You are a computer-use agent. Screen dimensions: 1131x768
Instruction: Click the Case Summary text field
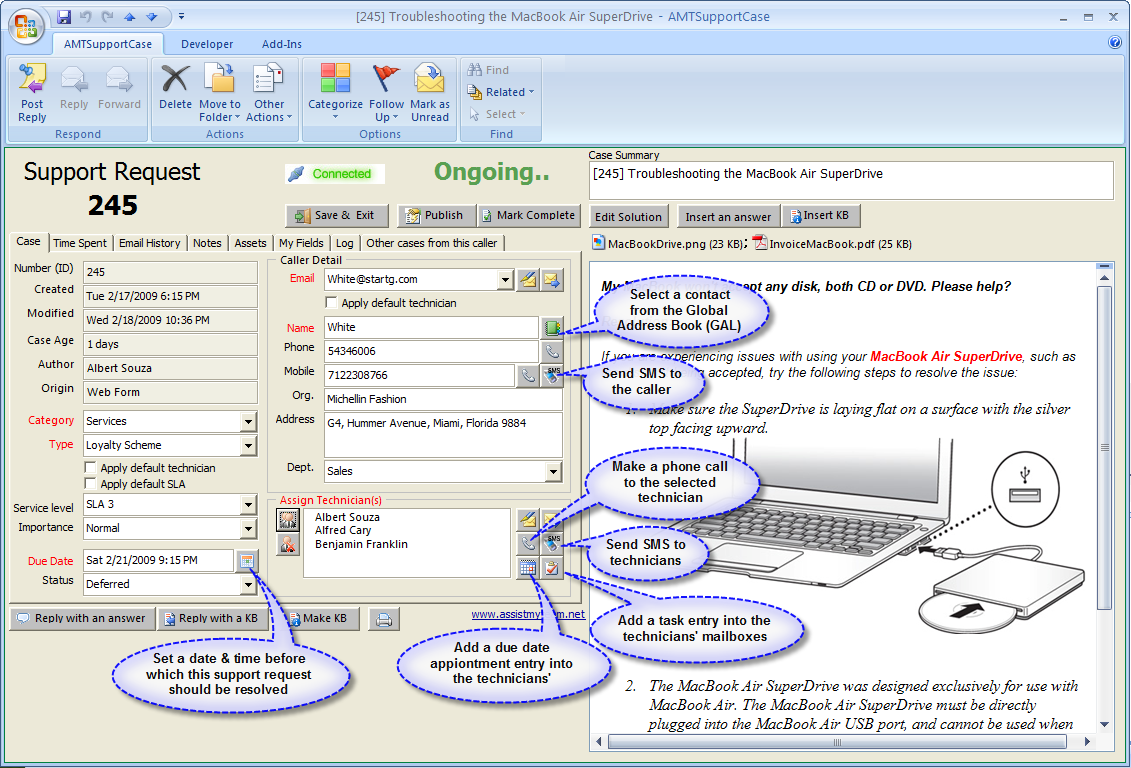pos(851,180)
